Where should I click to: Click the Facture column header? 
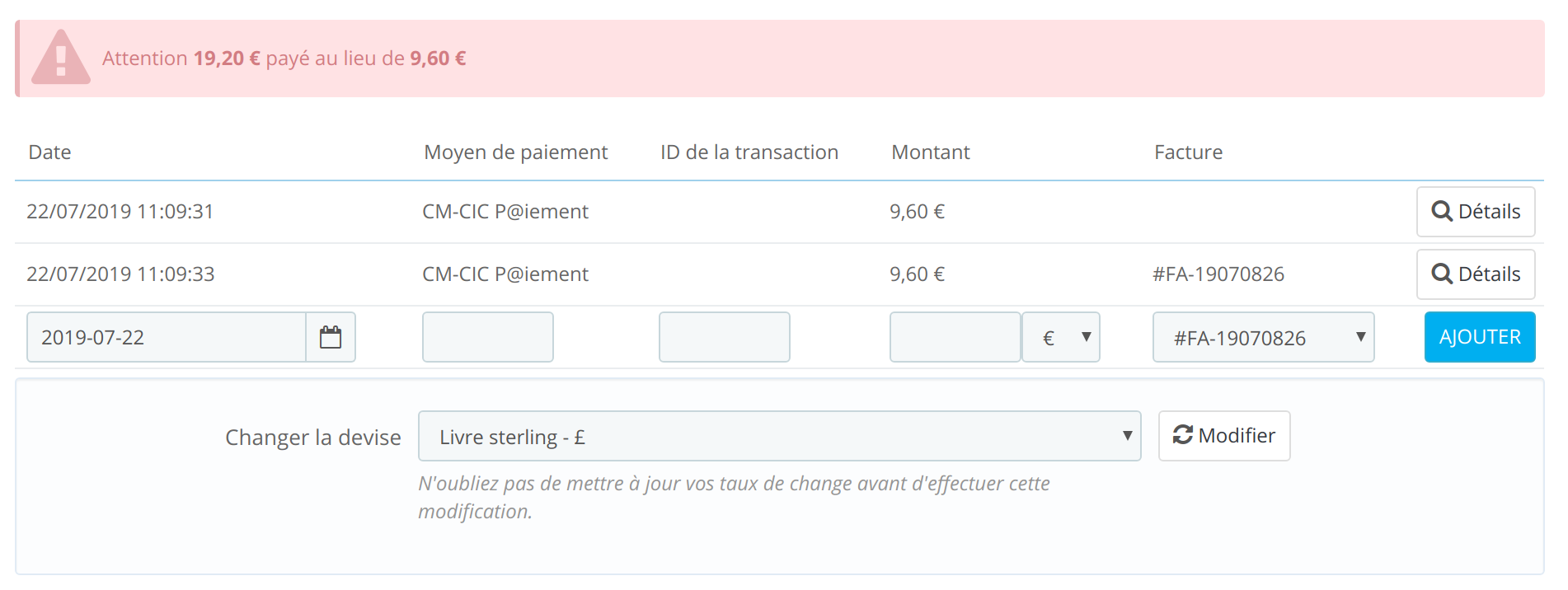(1188, 152)
